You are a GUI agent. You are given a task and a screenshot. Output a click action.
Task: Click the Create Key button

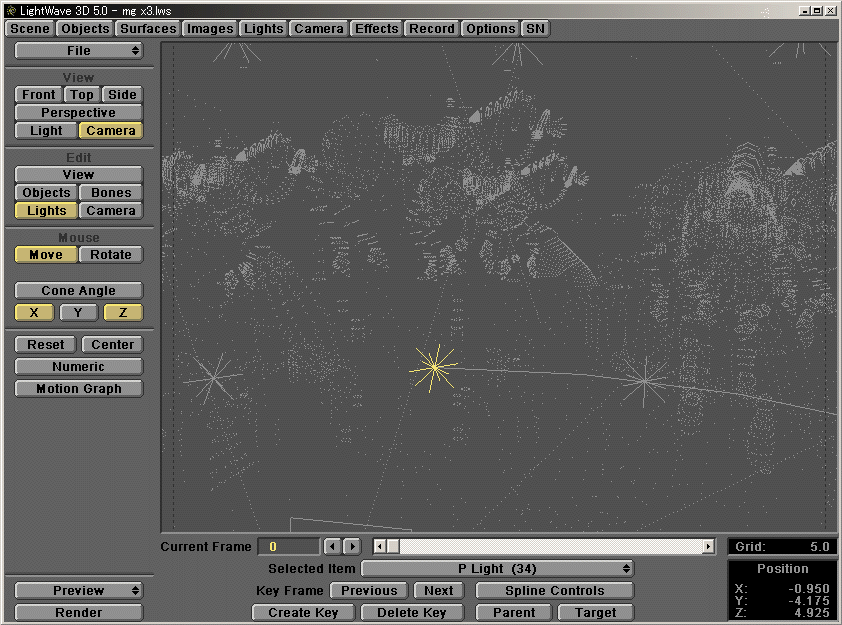[x=303, y=612]
